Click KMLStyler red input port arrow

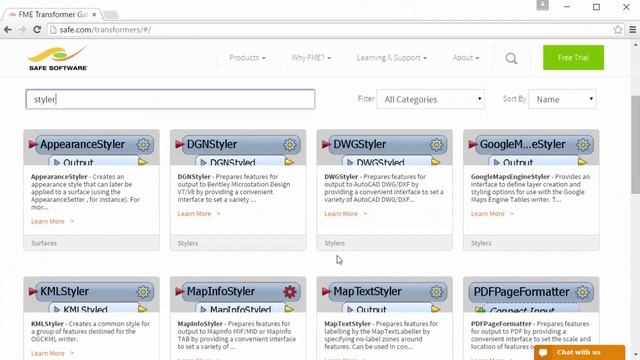33,291
